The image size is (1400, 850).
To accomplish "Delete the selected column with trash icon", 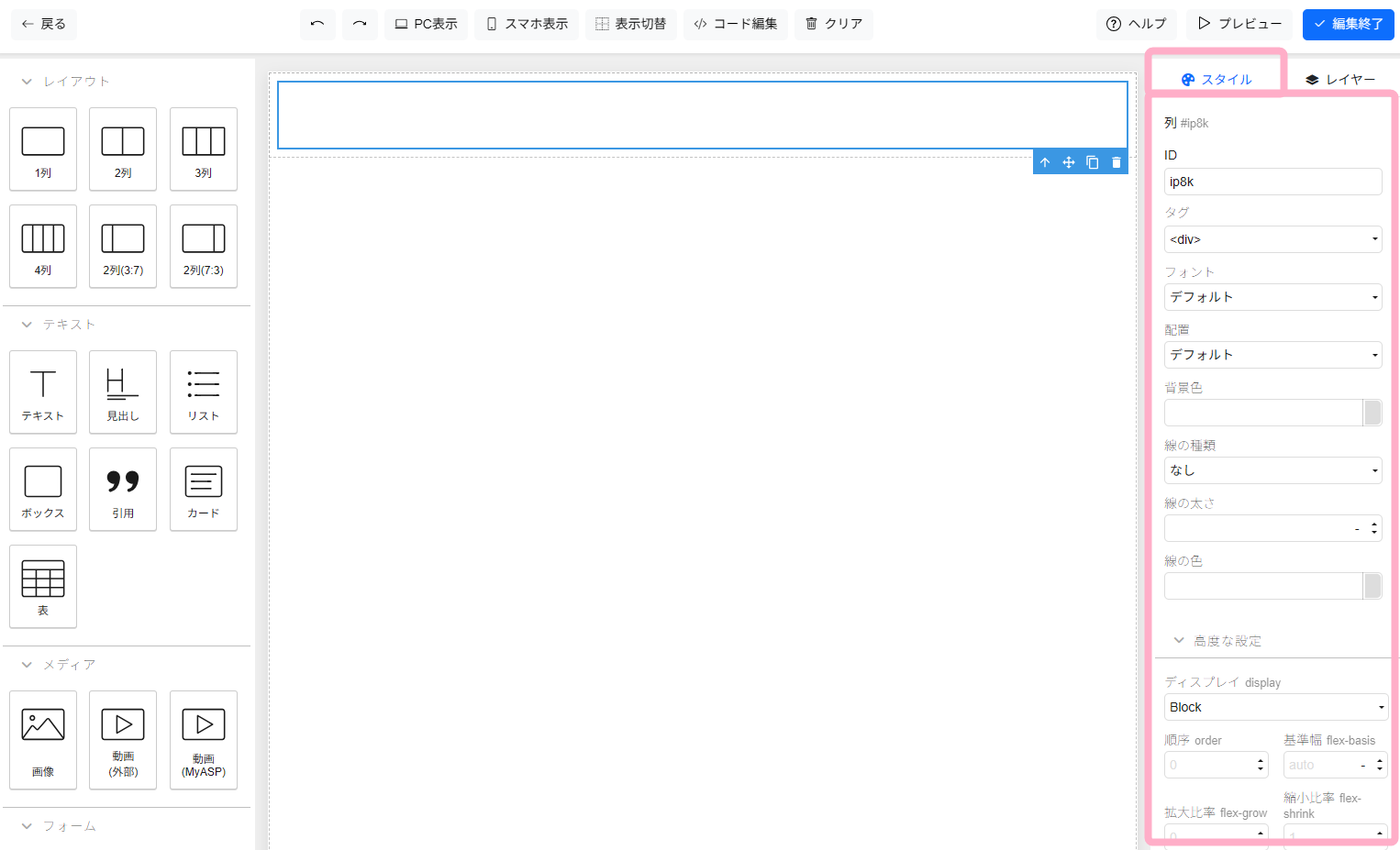I will (1117, 162).
